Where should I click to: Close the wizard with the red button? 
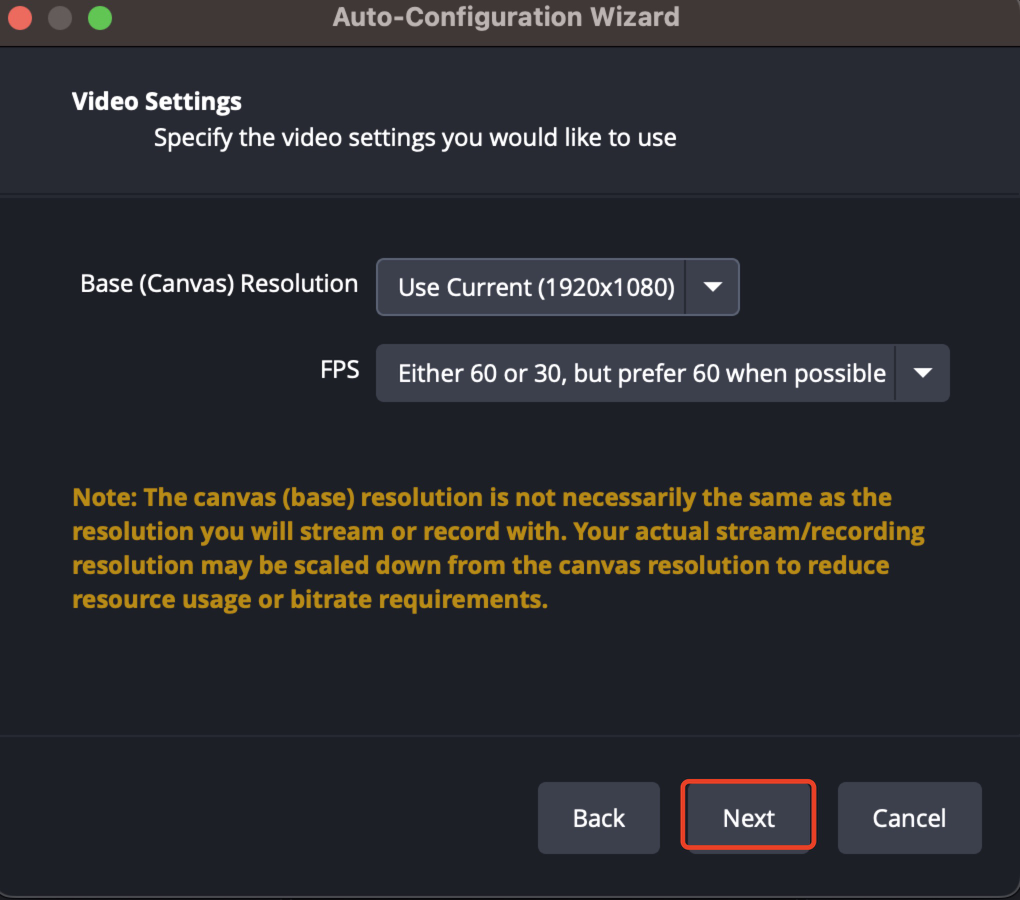[20, 17]
